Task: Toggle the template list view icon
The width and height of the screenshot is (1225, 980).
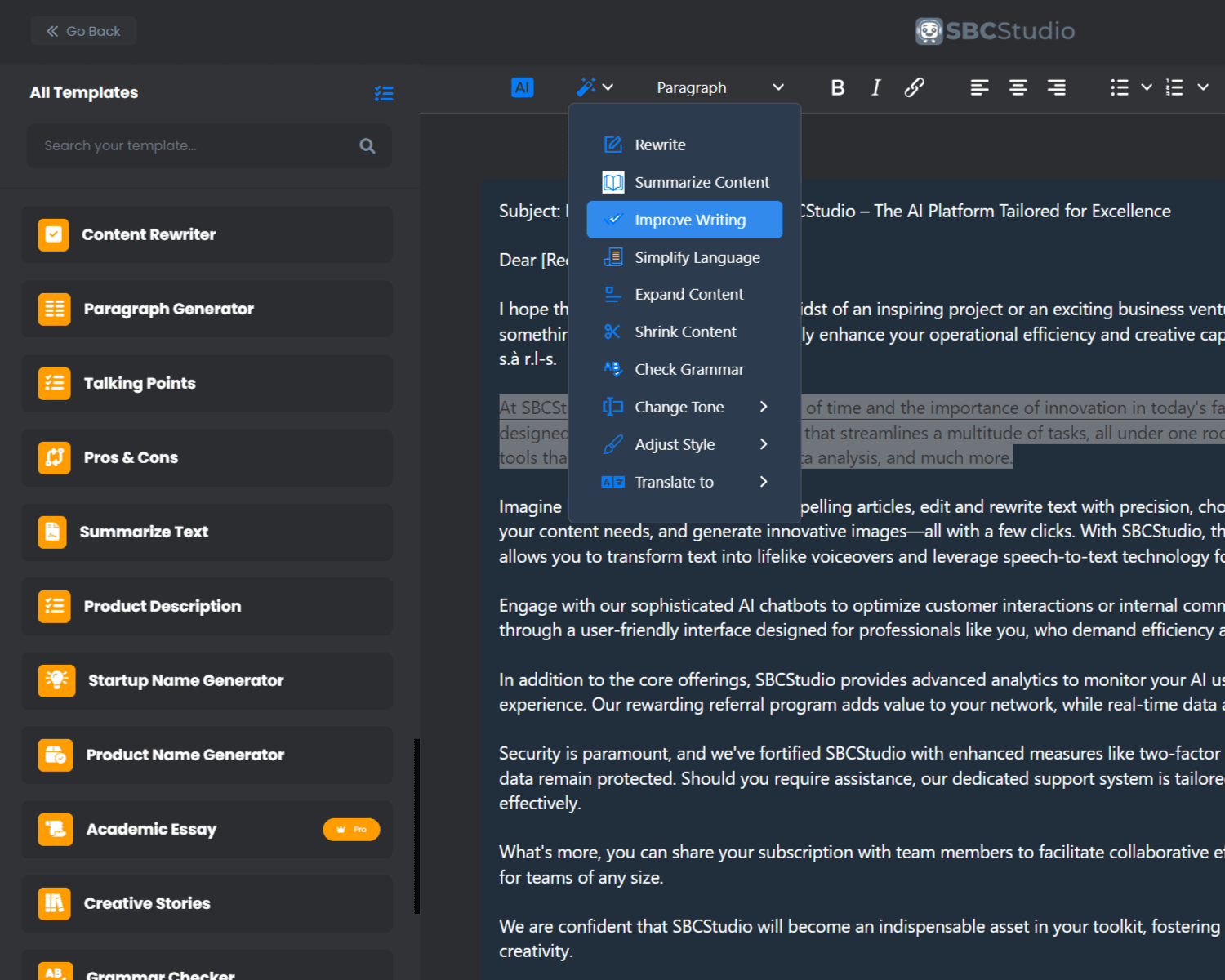Action: (x=384, y=93)
